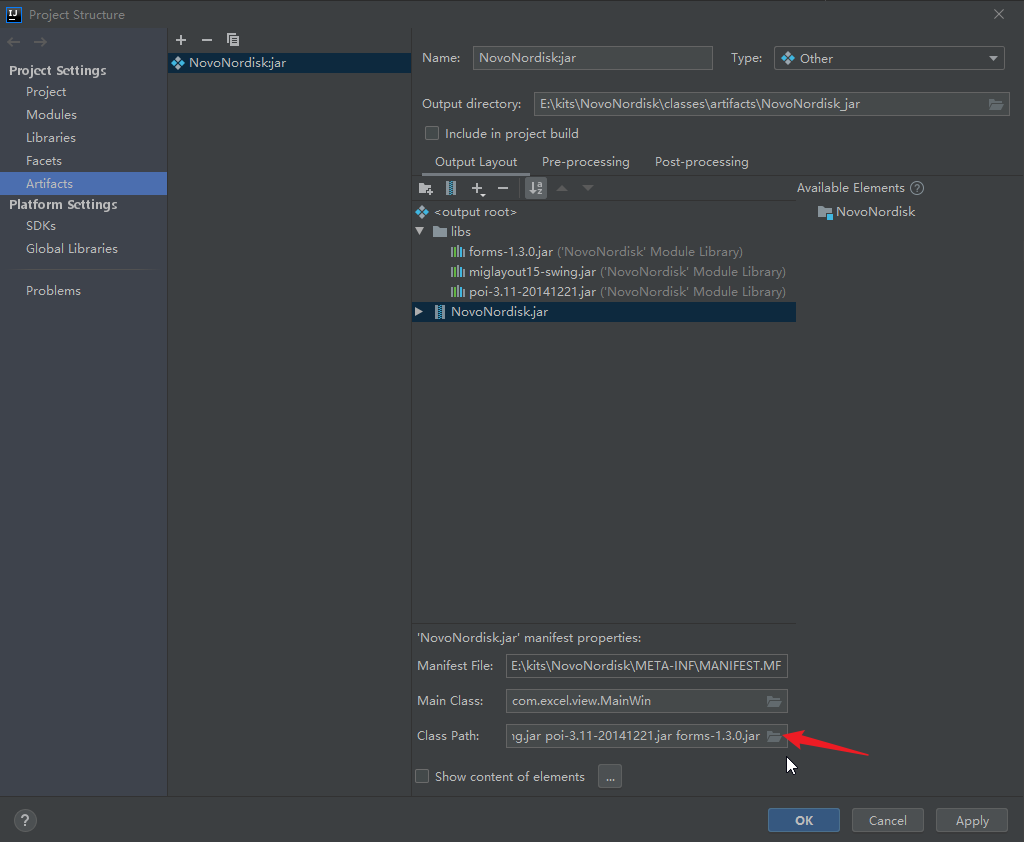Remove the selected output layout element
Viewport: 1024px width, 842px height.
[x=503, y=188]
